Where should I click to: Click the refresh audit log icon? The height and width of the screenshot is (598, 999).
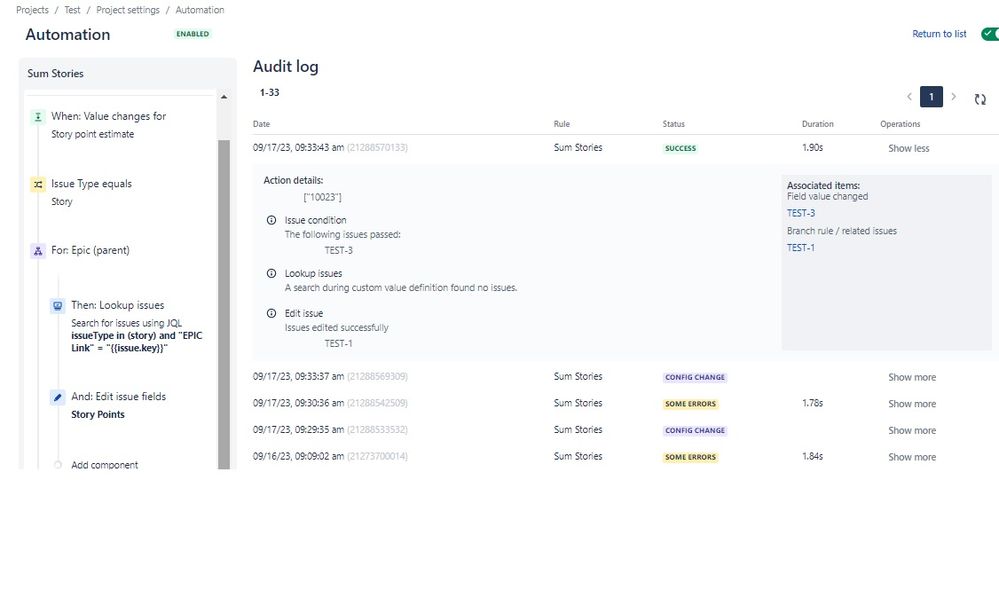tap(980, 99)
